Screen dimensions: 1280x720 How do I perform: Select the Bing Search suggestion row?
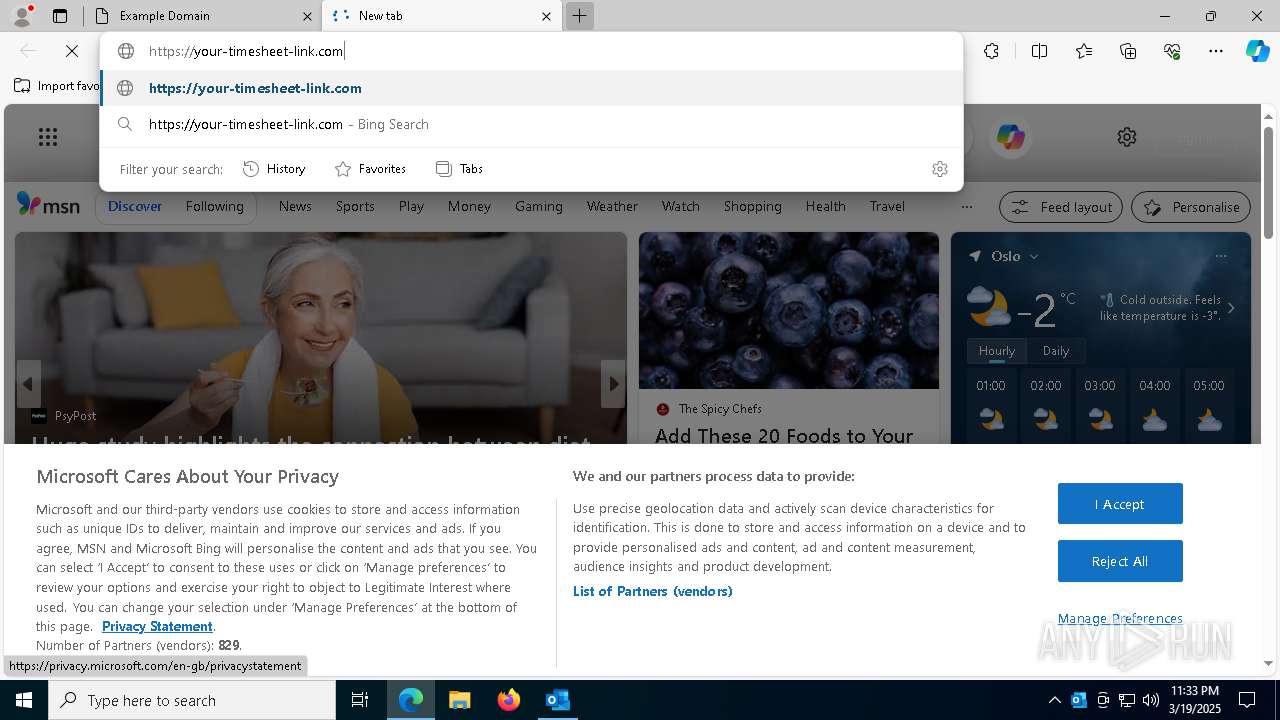(x=531, y=124)
